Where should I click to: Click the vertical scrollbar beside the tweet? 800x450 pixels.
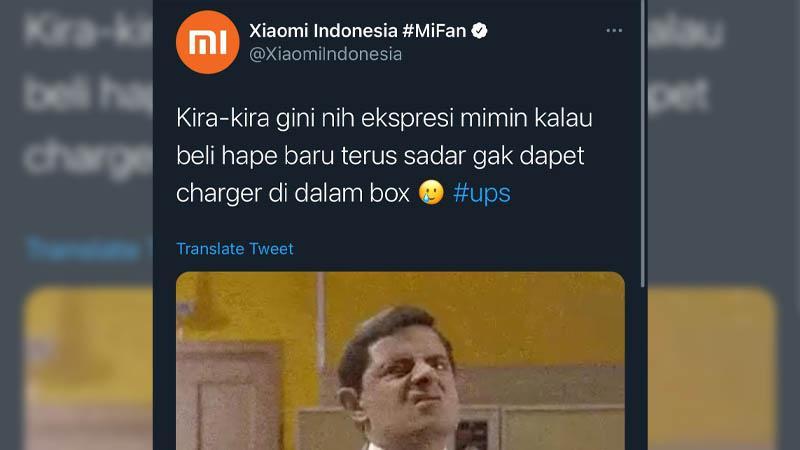643,143
